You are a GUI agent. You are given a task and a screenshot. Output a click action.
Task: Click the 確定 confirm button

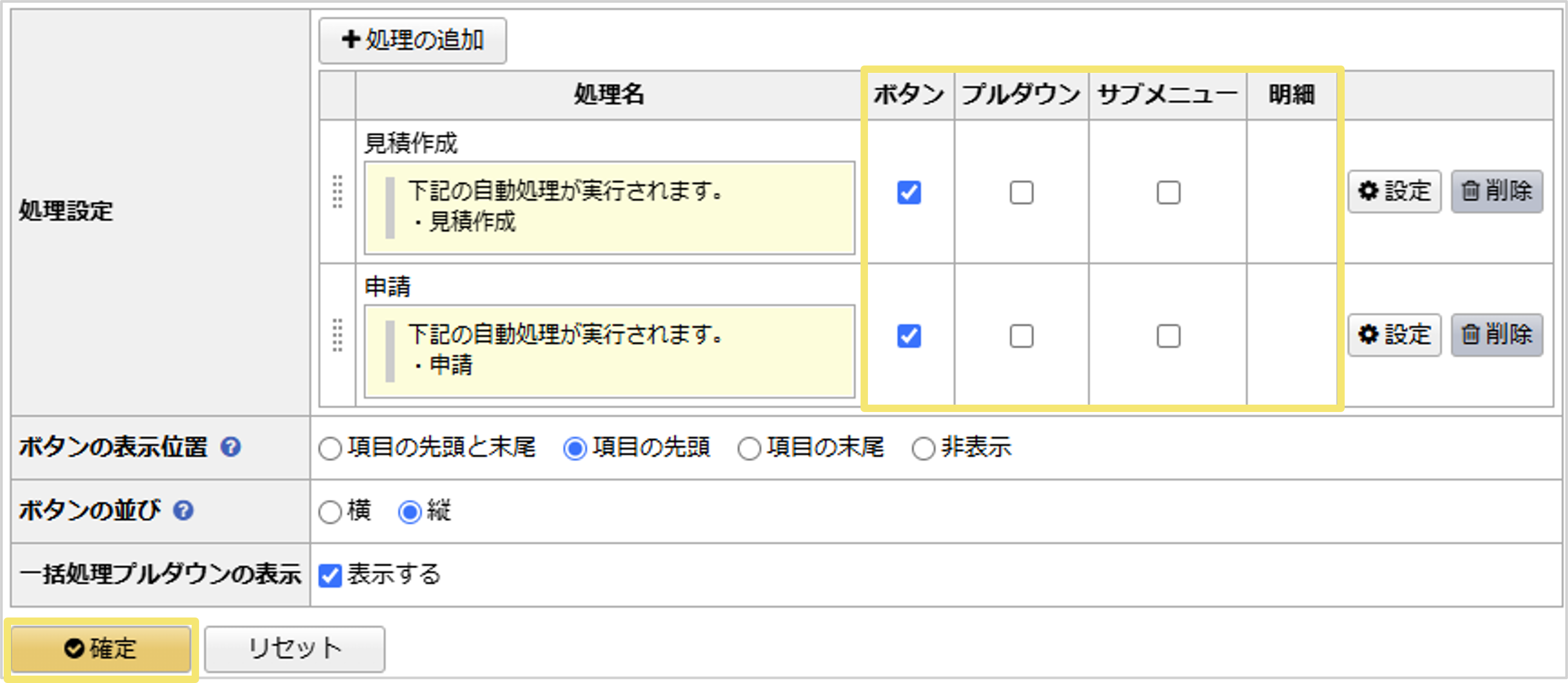[101, 649]
